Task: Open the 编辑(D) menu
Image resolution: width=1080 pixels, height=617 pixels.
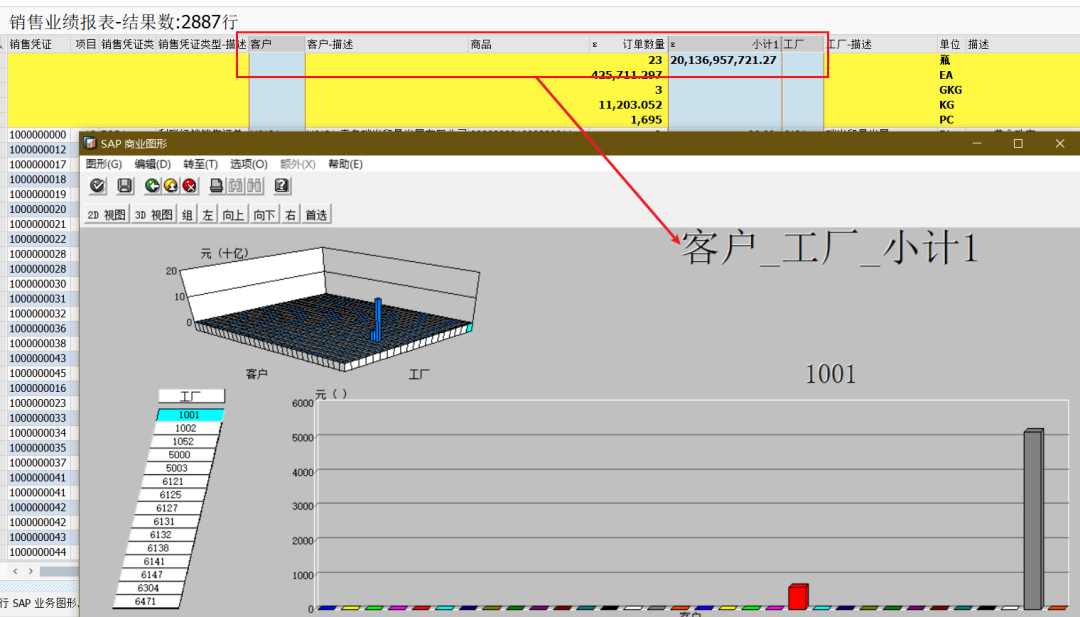Action: (152, 164)
